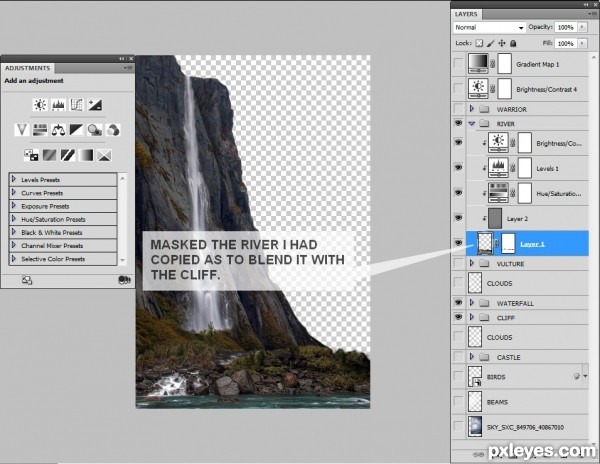
Task: Click the Brightness/Contrast 4 layer thumbnail
Action: [478, 89]
